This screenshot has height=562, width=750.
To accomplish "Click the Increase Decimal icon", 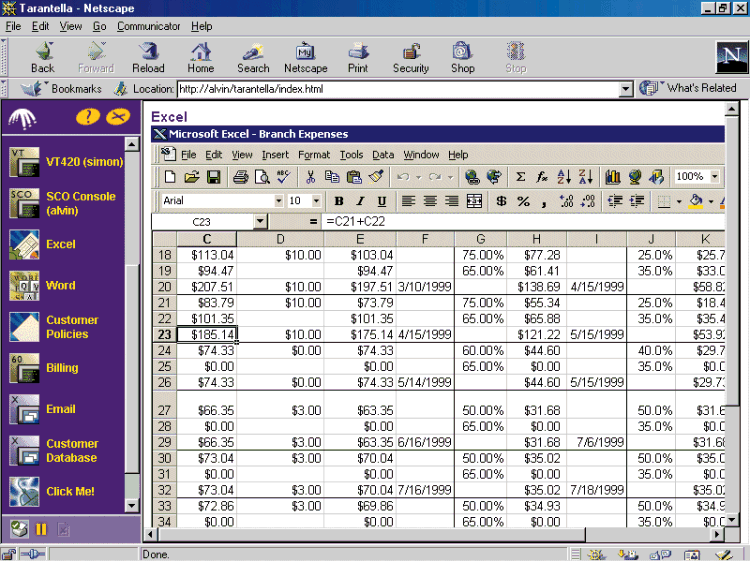I will (x=566, y=201).
